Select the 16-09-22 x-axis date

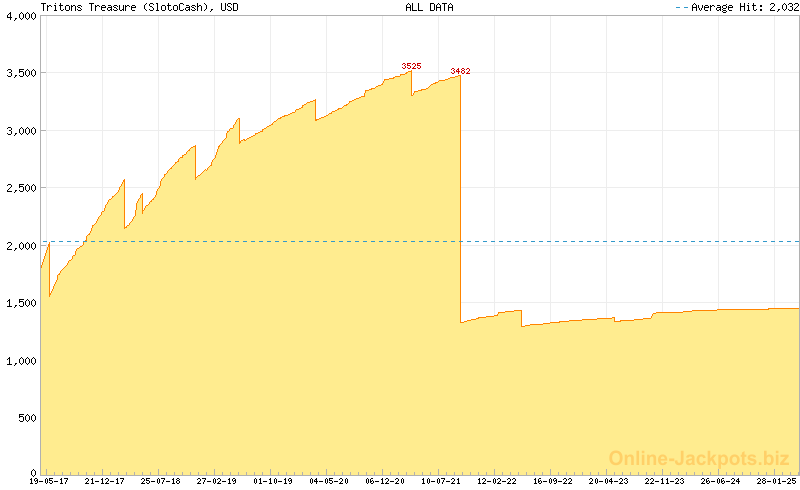point(553,481)
